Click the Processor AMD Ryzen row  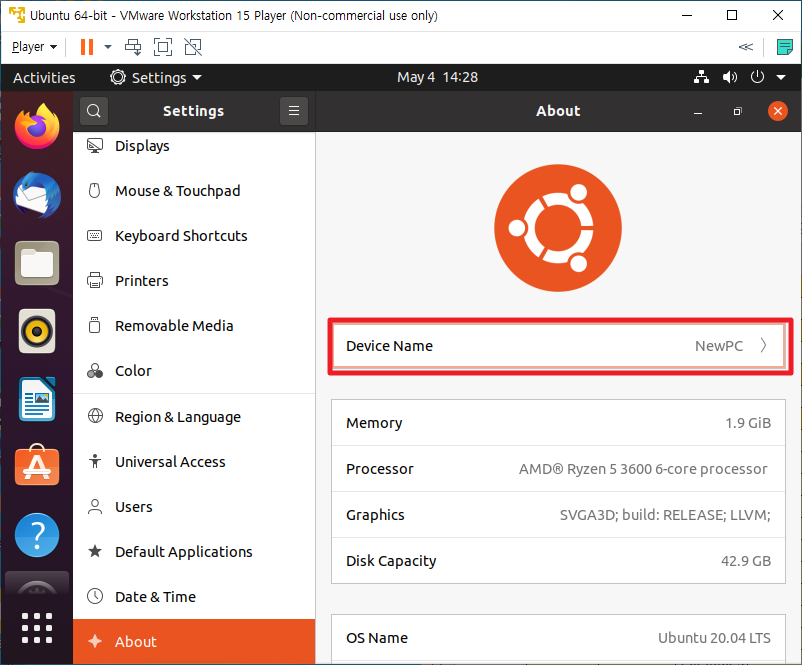559,469
